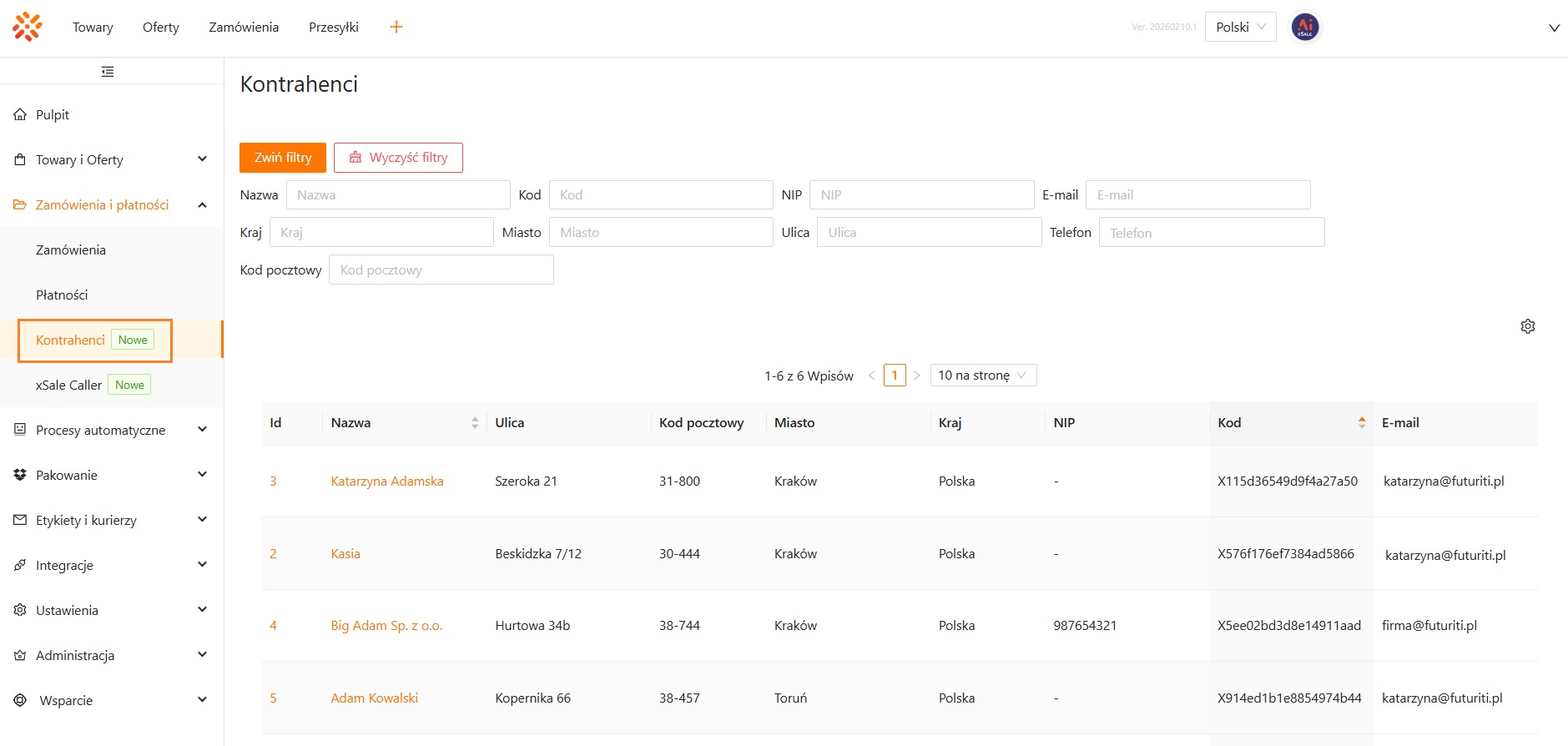The height and width of the screenshot is (746, 1568).
Task: Open the Katarzyna Adamska contractor link
Action: 386,481
